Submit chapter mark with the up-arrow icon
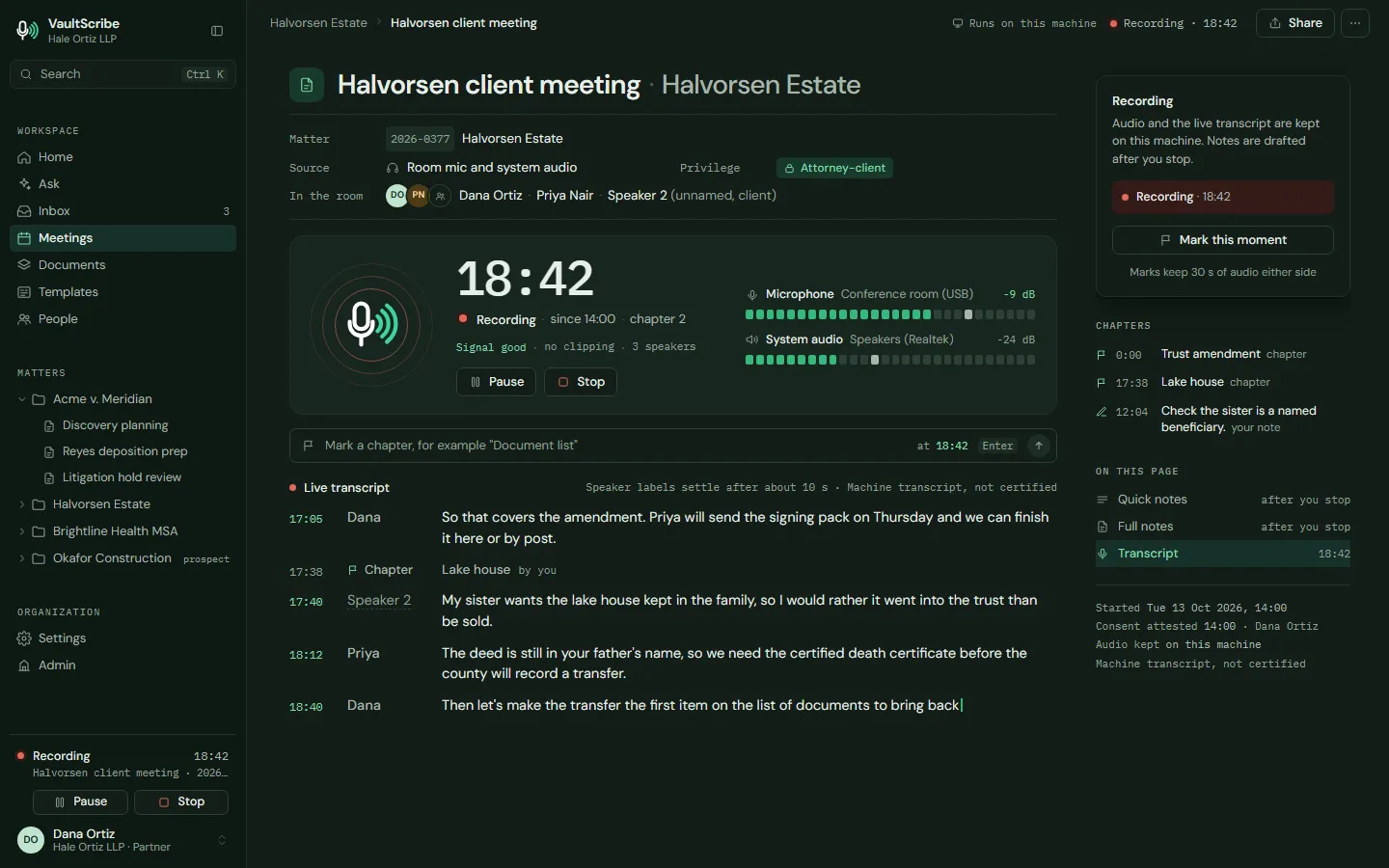The image size is (1389, 868). [1038, 446]
